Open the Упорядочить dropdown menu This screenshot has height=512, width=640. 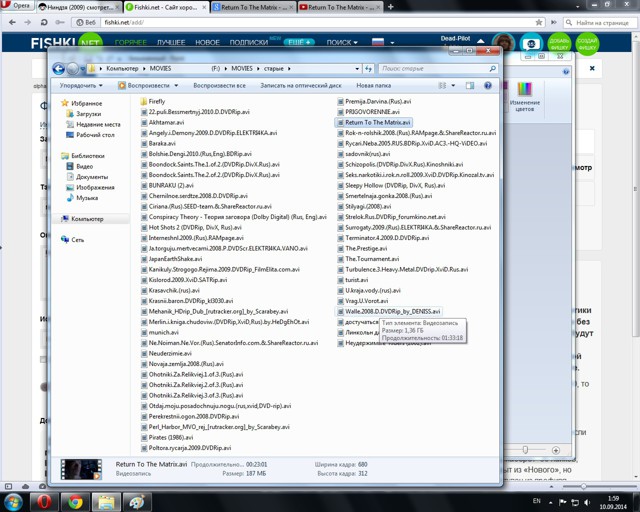pyautogui.click(x=81, y=86)
